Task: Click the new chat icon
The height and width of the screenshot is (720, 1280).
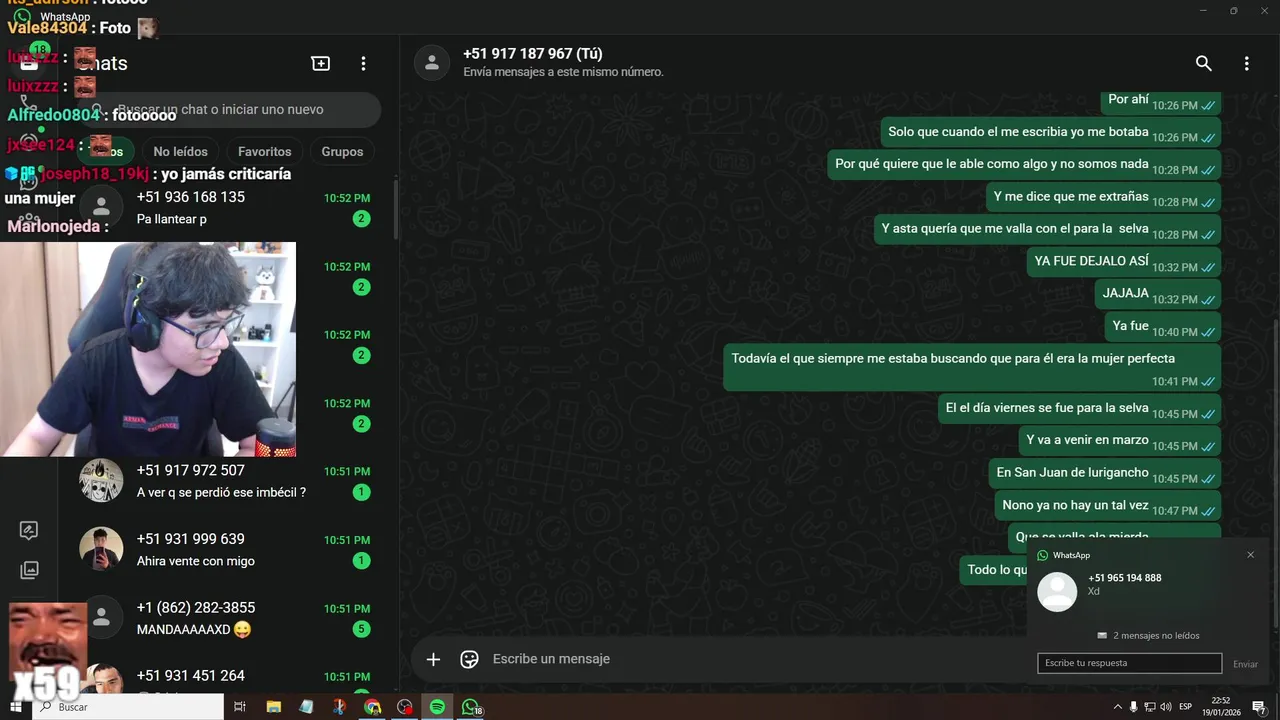Action: [x=321, y=63]
